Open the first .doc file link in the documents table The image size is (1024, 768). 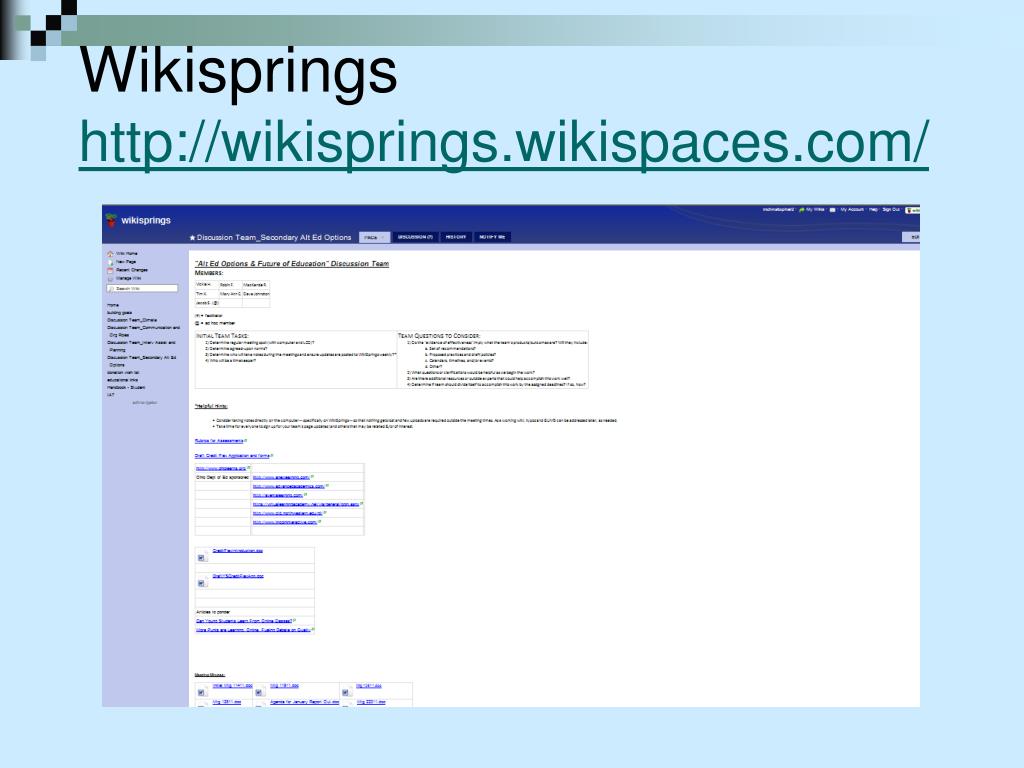point(238,551)
